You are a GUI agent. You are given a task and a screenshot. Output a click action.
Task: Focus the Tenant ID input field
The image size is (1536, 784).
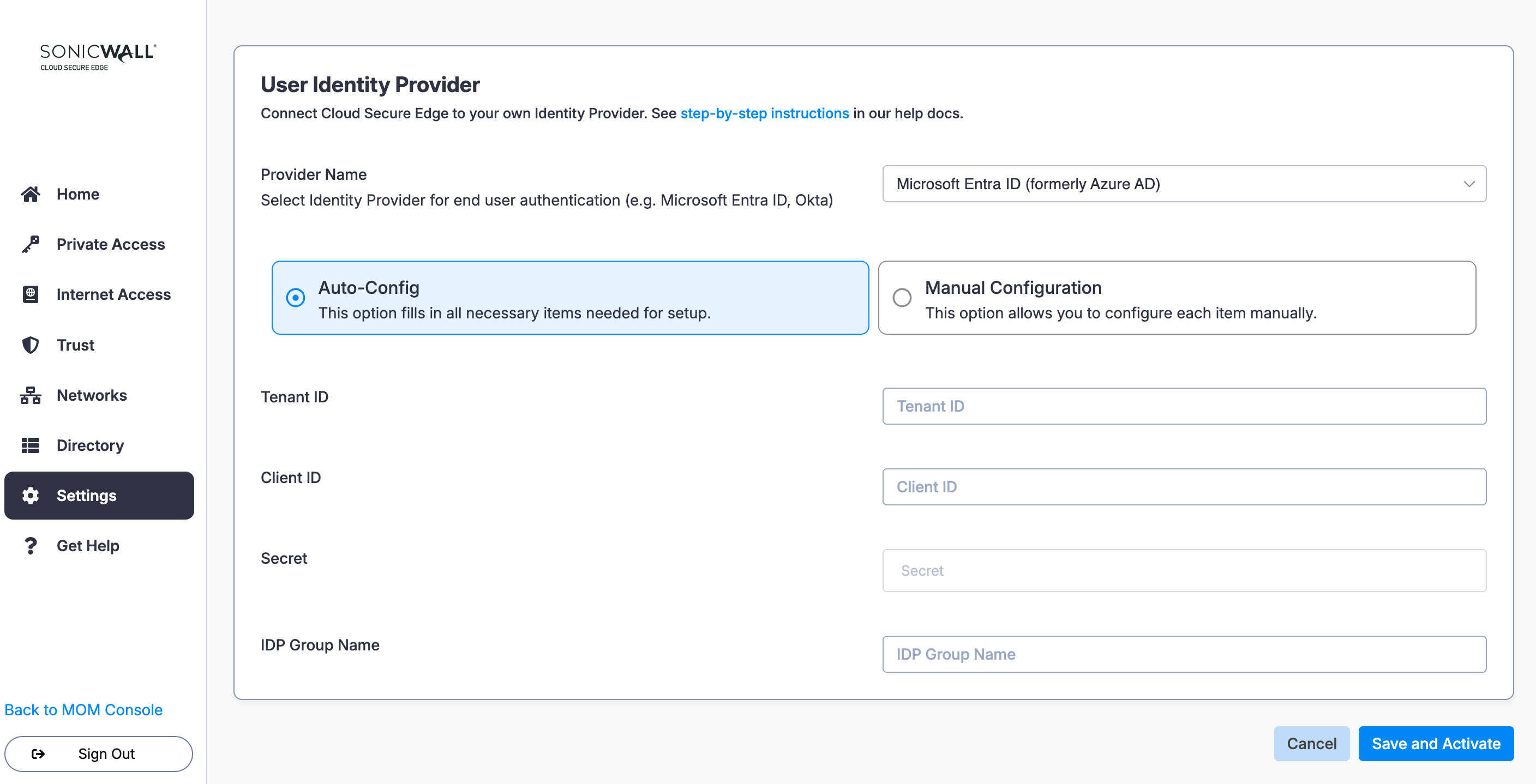tap(1184, 406)
